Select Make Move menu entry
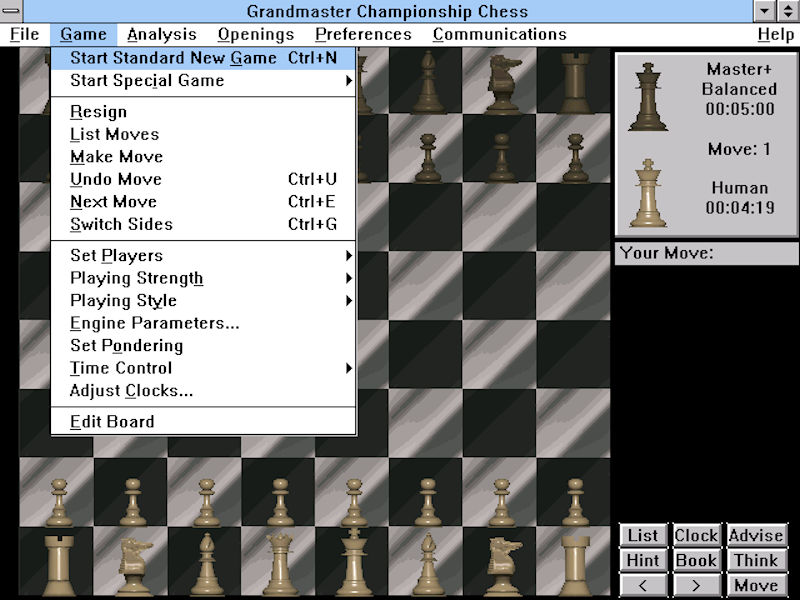The image size is (800, 600). pos(203,156)
